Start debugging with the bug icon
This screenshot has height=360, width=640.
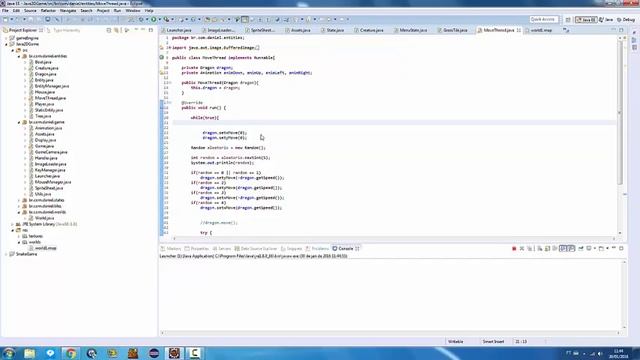coord(141,19)
